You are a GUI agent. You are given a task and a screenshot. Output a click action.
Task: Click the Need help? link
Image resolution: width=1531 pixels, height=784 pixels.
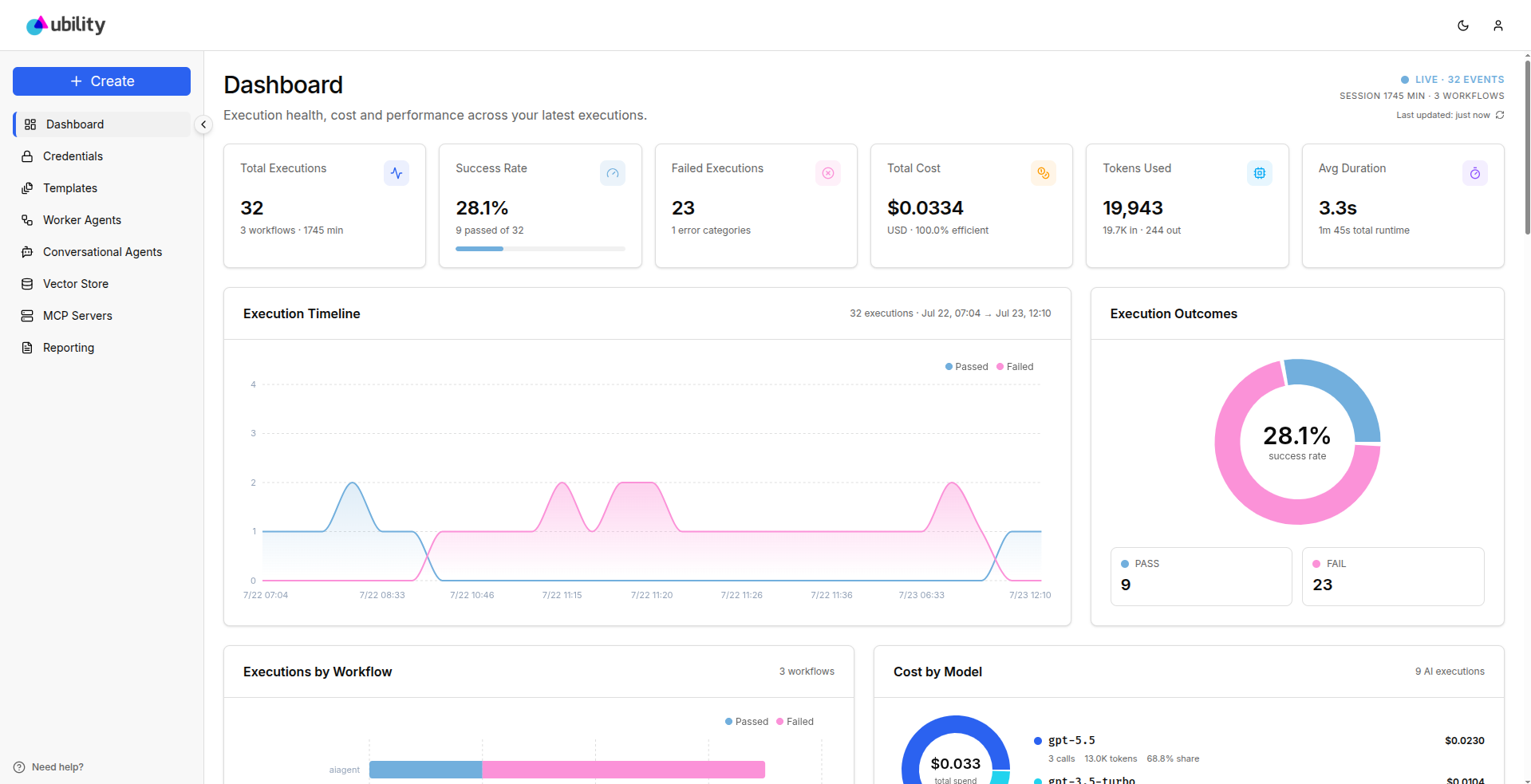(x=57, y=767)
